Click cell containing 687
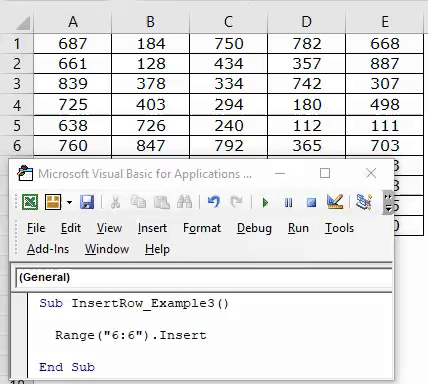Image resolution: width=428 pixels, height=384 pixels. [x=73, y=44]
